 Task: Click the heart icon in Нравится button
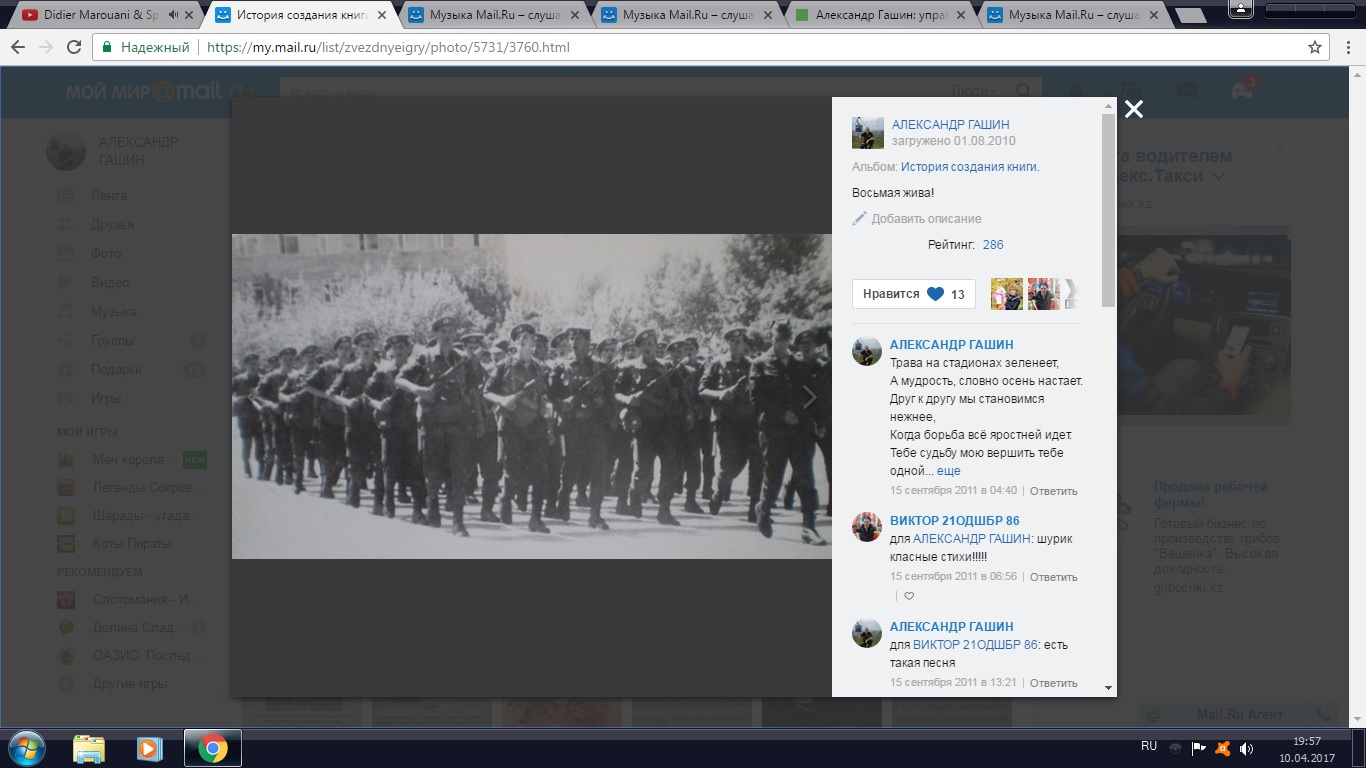(x=935, y=294)
